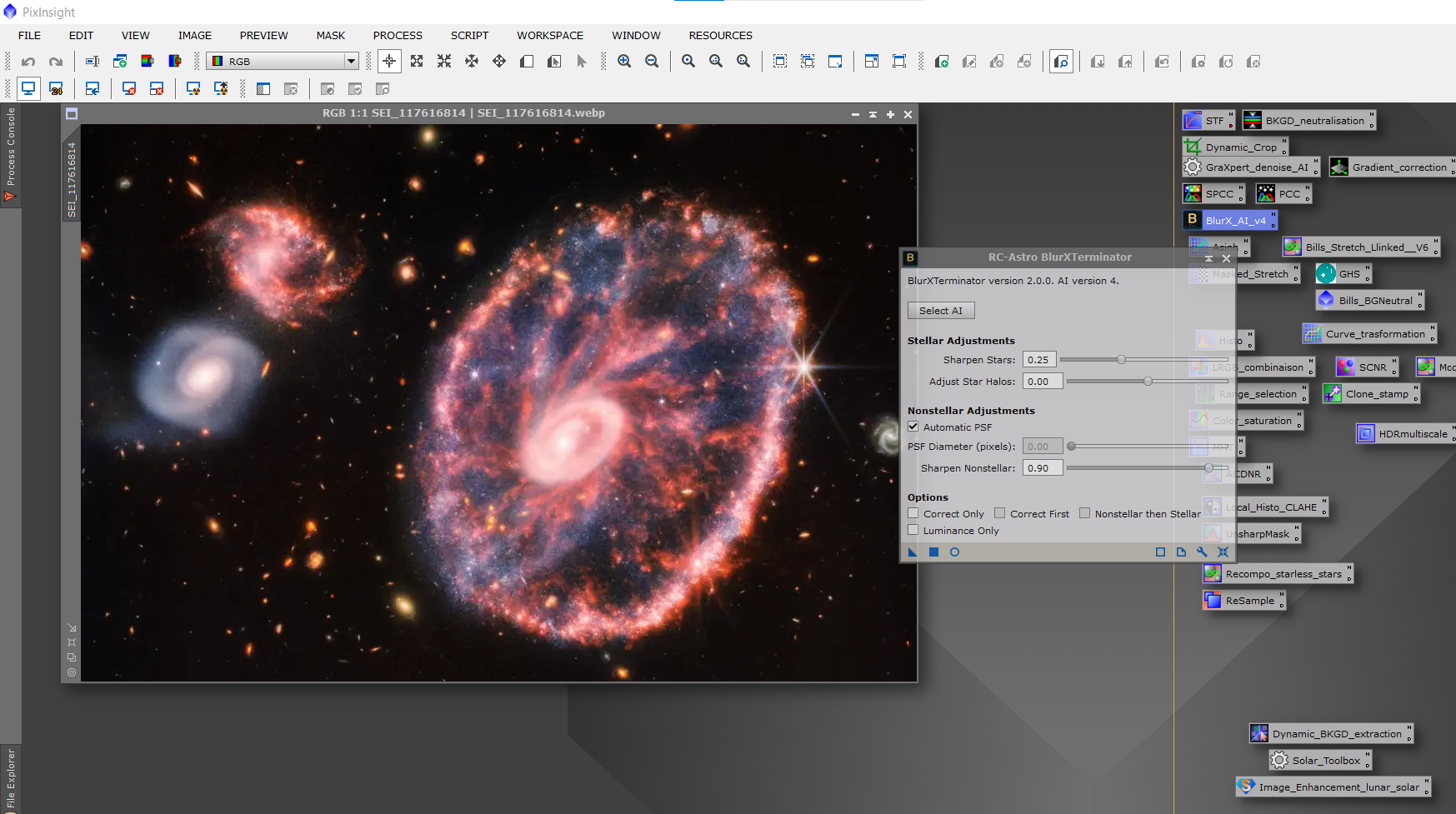Image resolution: width=1456 pixels, height=814 pixels.
Task: Enable the Luminance Only option
Action: pyautogui.click(x=913, y=530)
